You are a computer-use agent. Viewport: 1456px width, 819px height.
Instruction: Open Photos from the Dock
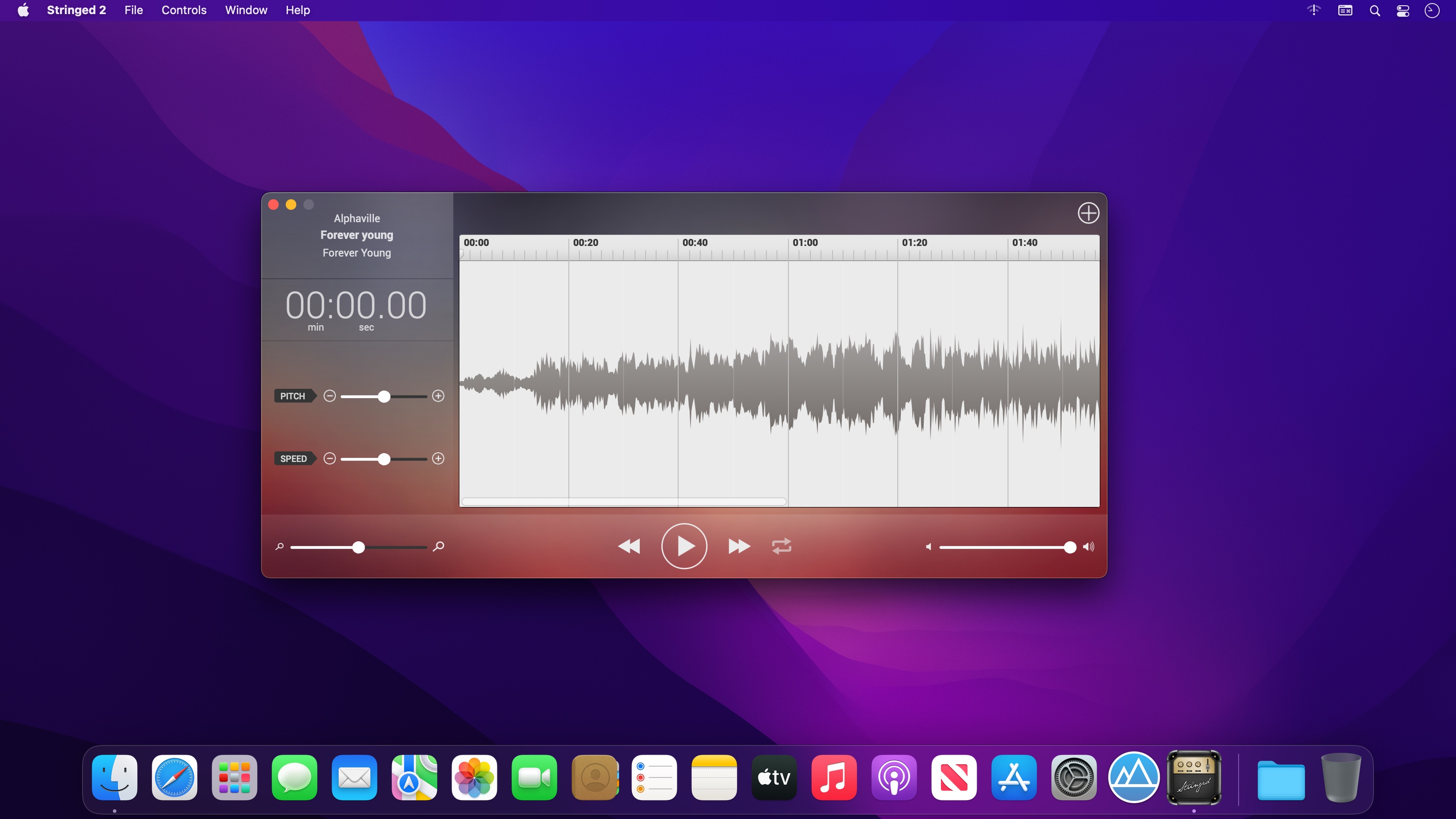coord(474,777)
